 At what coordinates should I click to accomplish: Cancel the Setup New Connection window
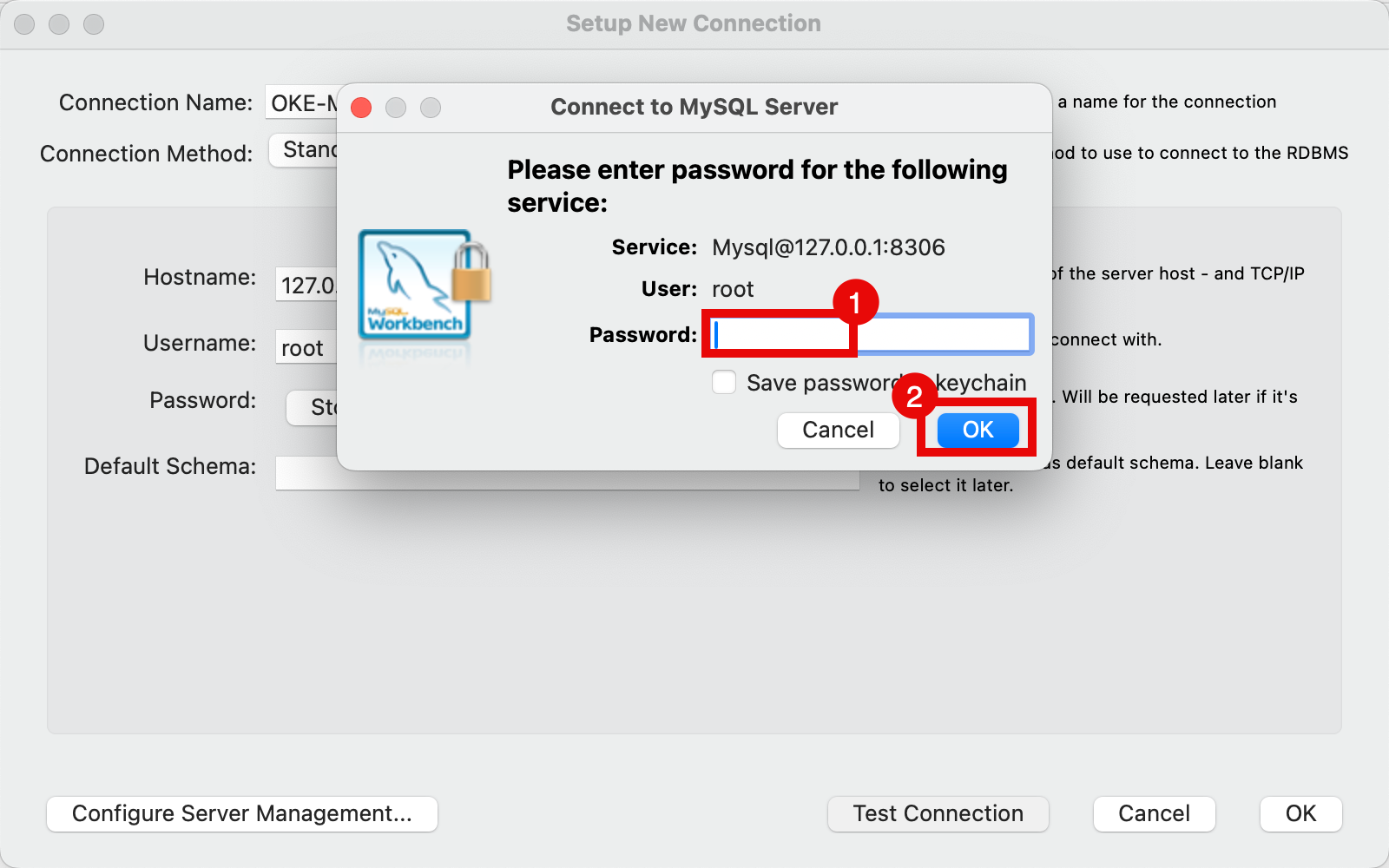point(1154,813)
